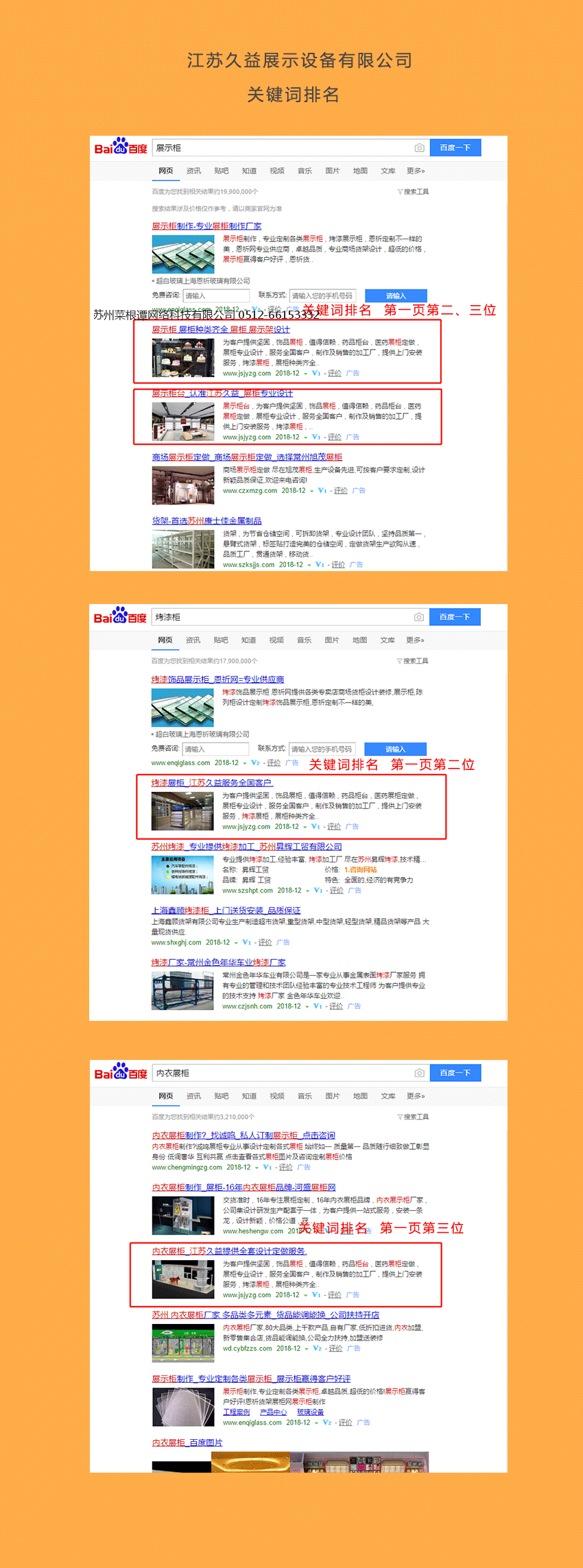Click 百度一下 button for the 内衣展柜 query
Screen dimensions: 583x1568
pyautogui.click(x=455, y=1073)
